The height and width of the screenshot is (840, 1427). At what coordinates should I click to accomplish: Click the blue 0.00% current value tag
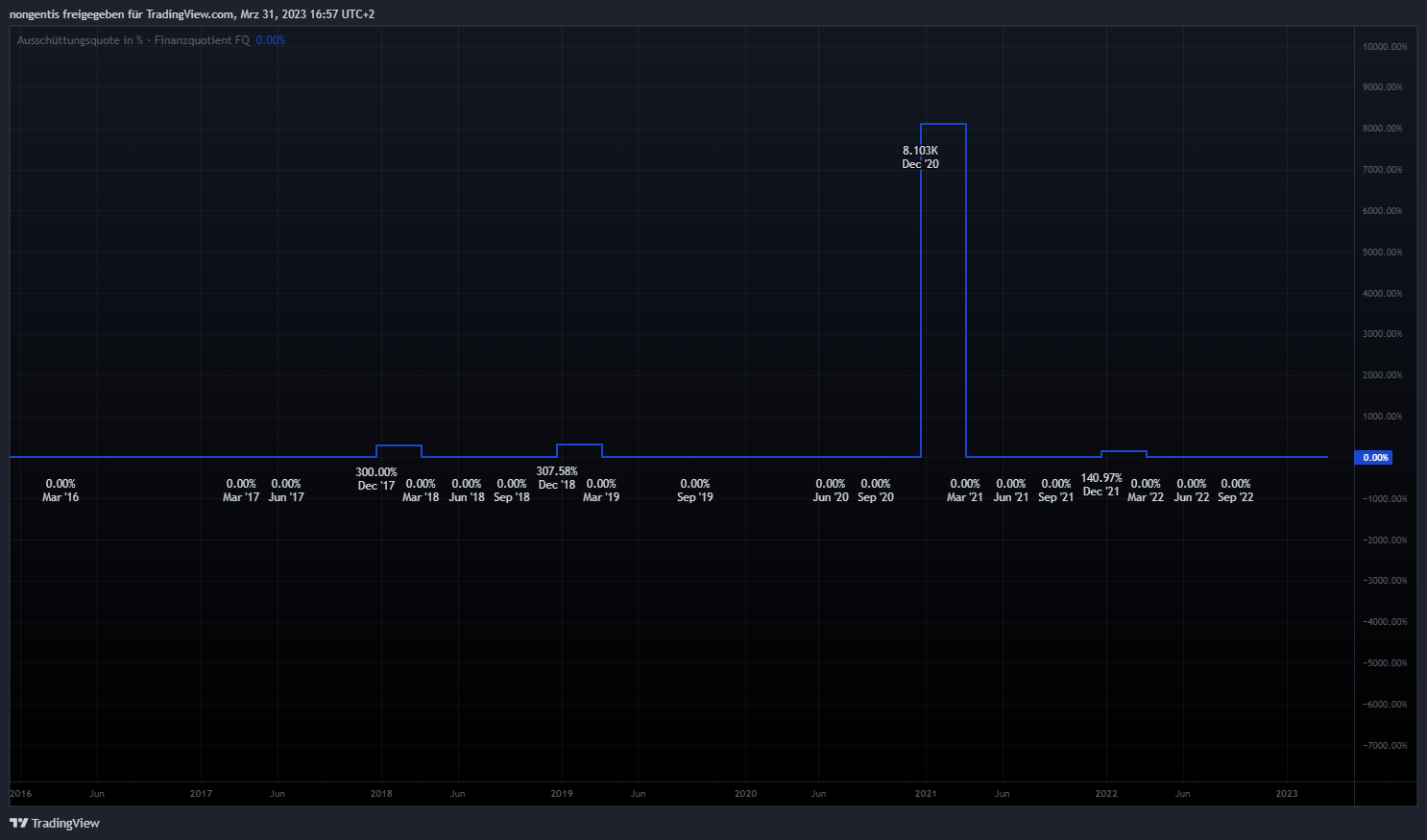(x=1375, y=458)
